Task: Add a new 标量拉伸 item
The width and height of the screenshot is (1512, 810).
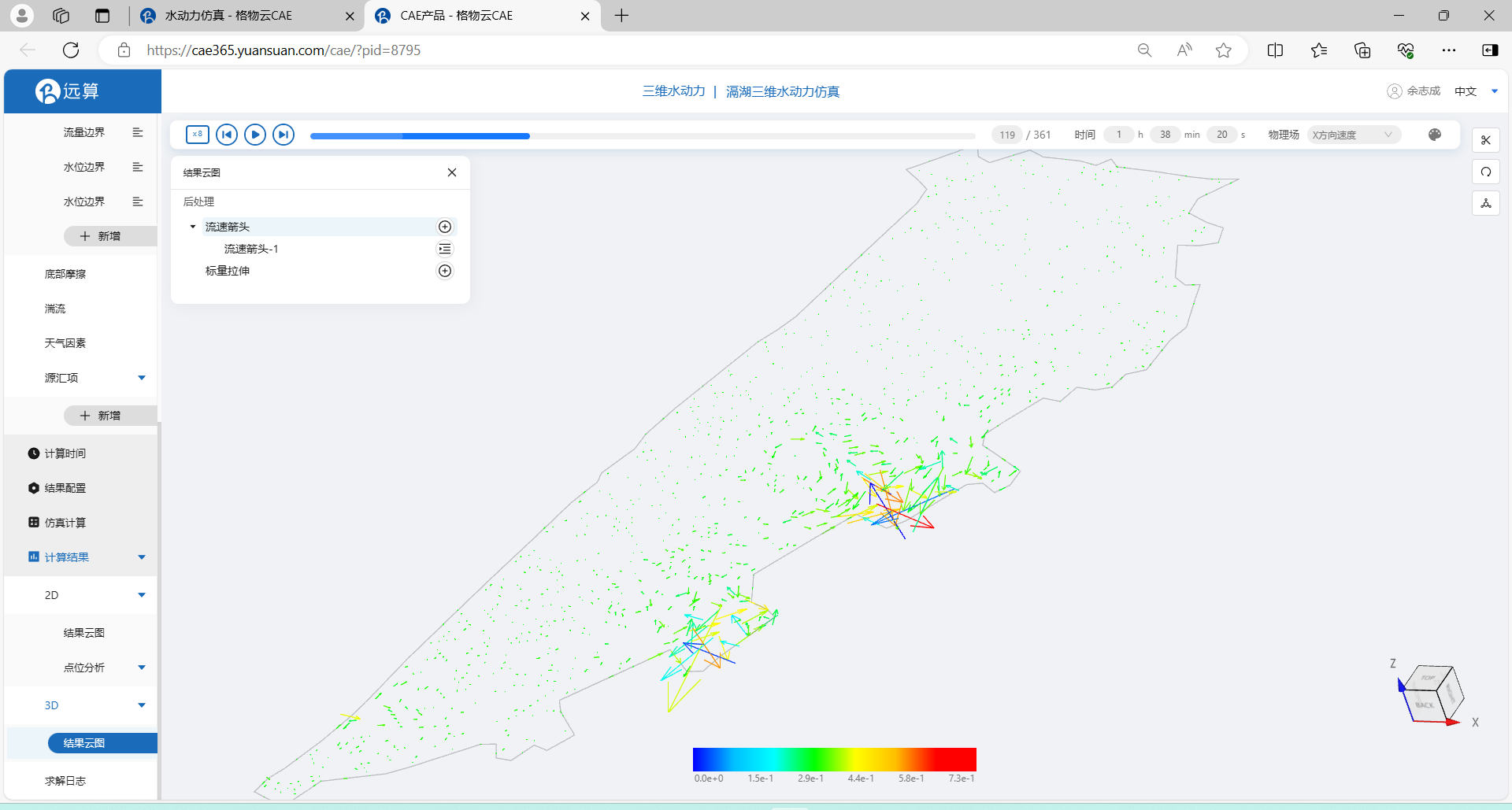Action: tap(445, 271)
